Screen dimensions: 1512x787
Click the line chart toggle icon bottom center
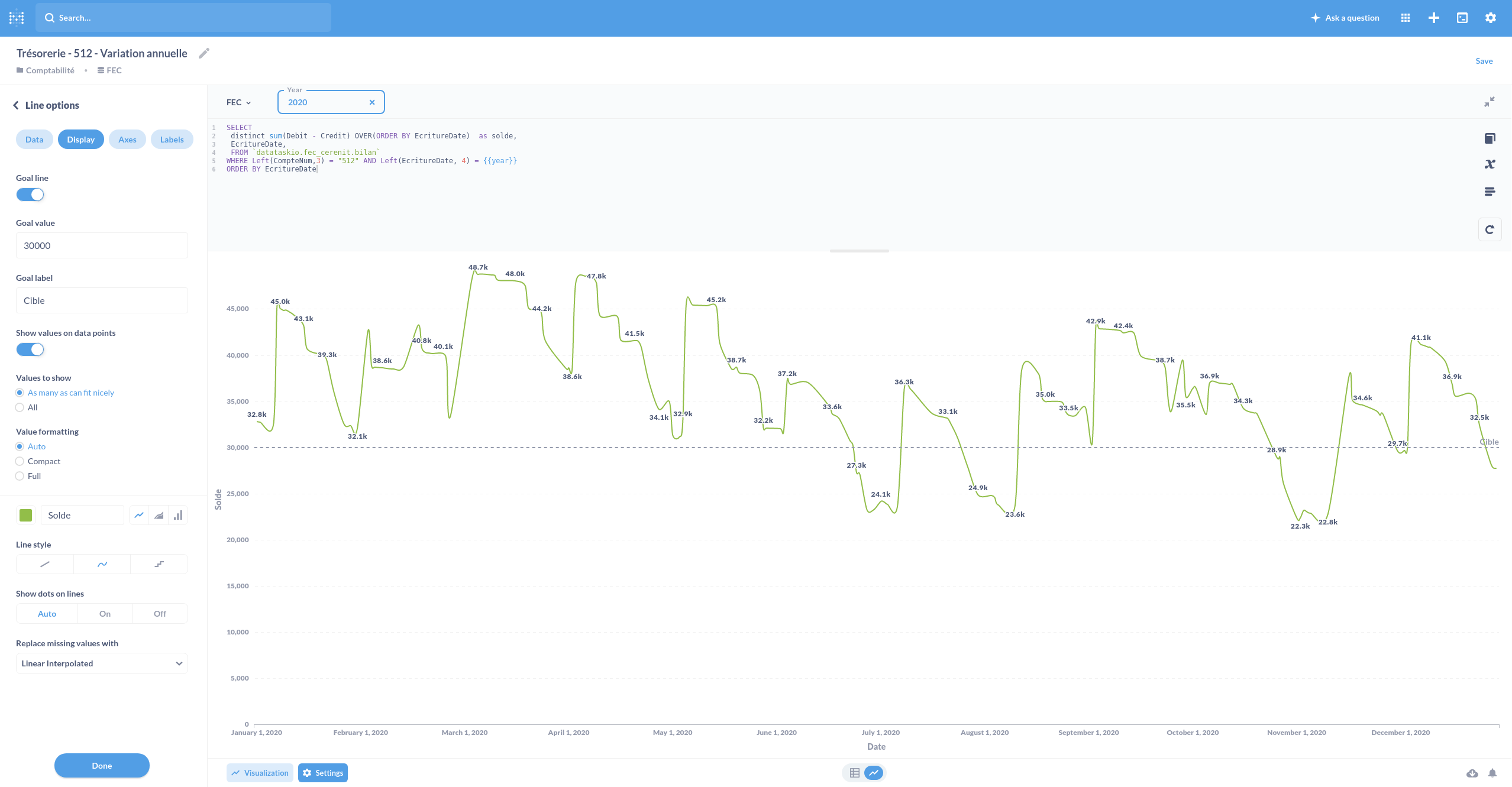tap(873, 771)
